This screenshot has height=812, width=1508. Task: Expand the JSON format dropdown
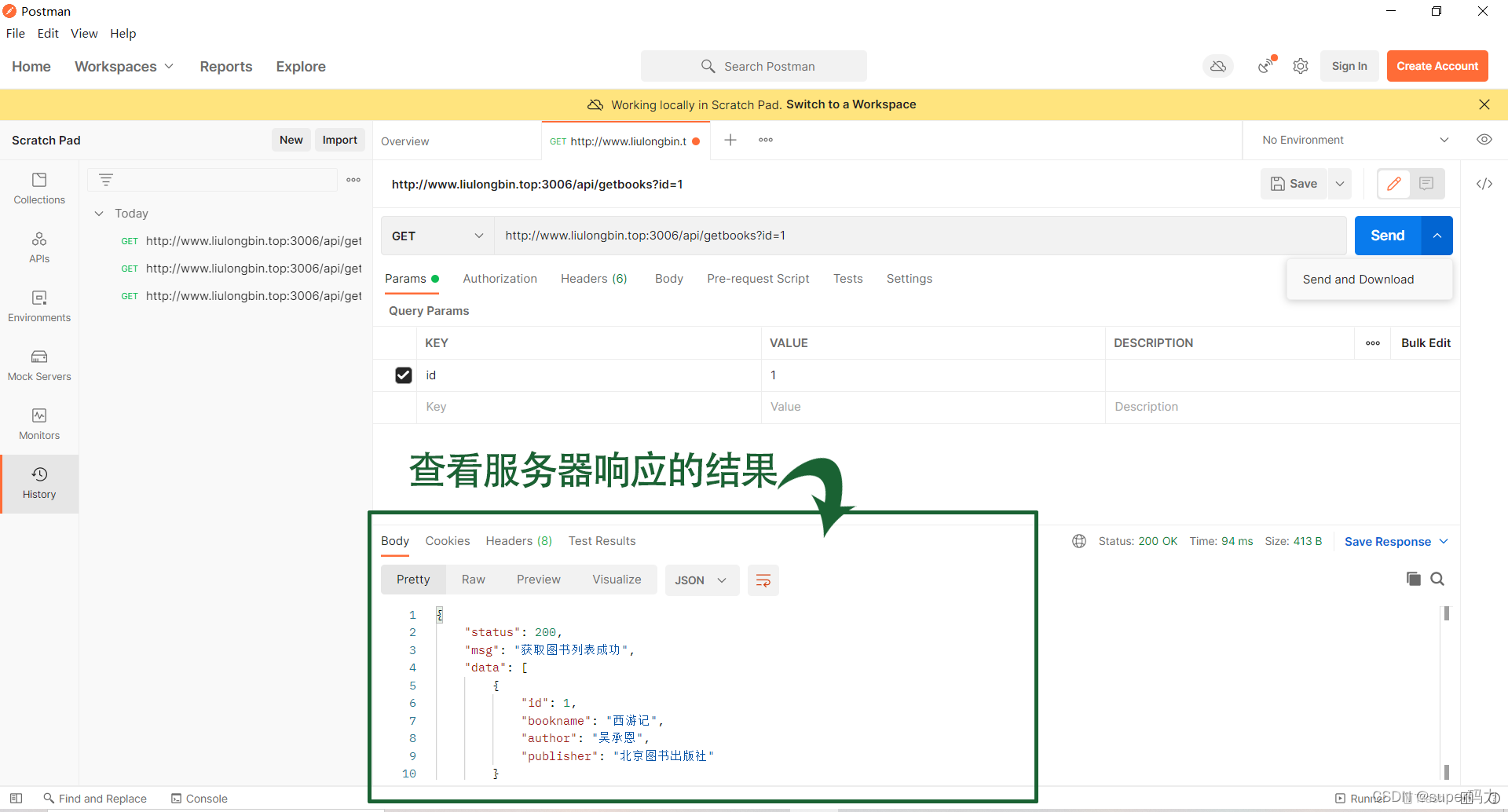(x=701, y=580)
